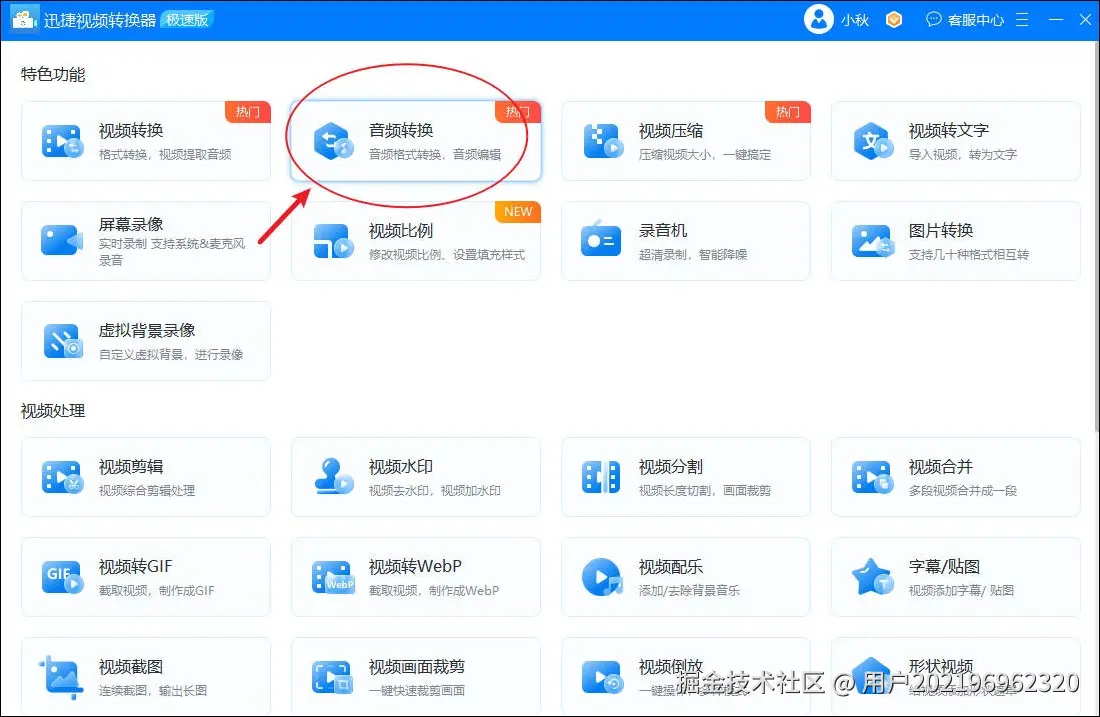This screenshot has height=717, width=1100.
Task: Open the 视频倒放 reverse icon
Action: (602, 678)
